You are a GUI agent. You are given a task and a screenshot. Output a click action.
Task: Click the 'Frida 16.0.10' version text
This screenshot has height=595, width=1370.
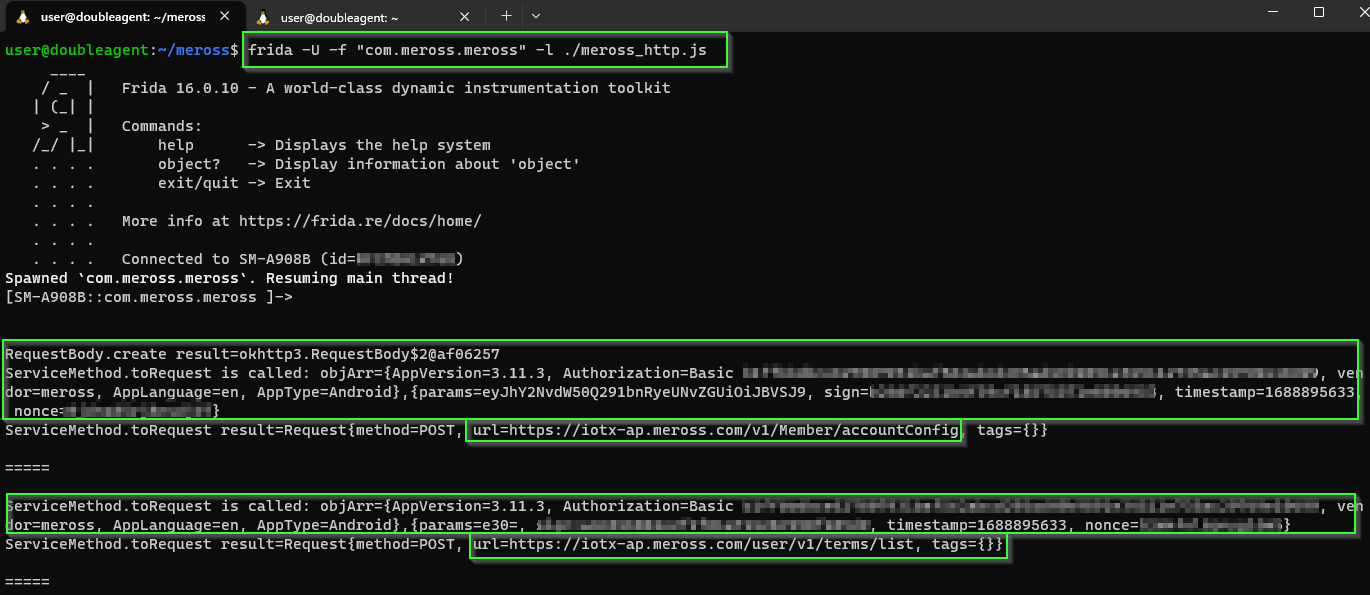(x=180, y=88)
